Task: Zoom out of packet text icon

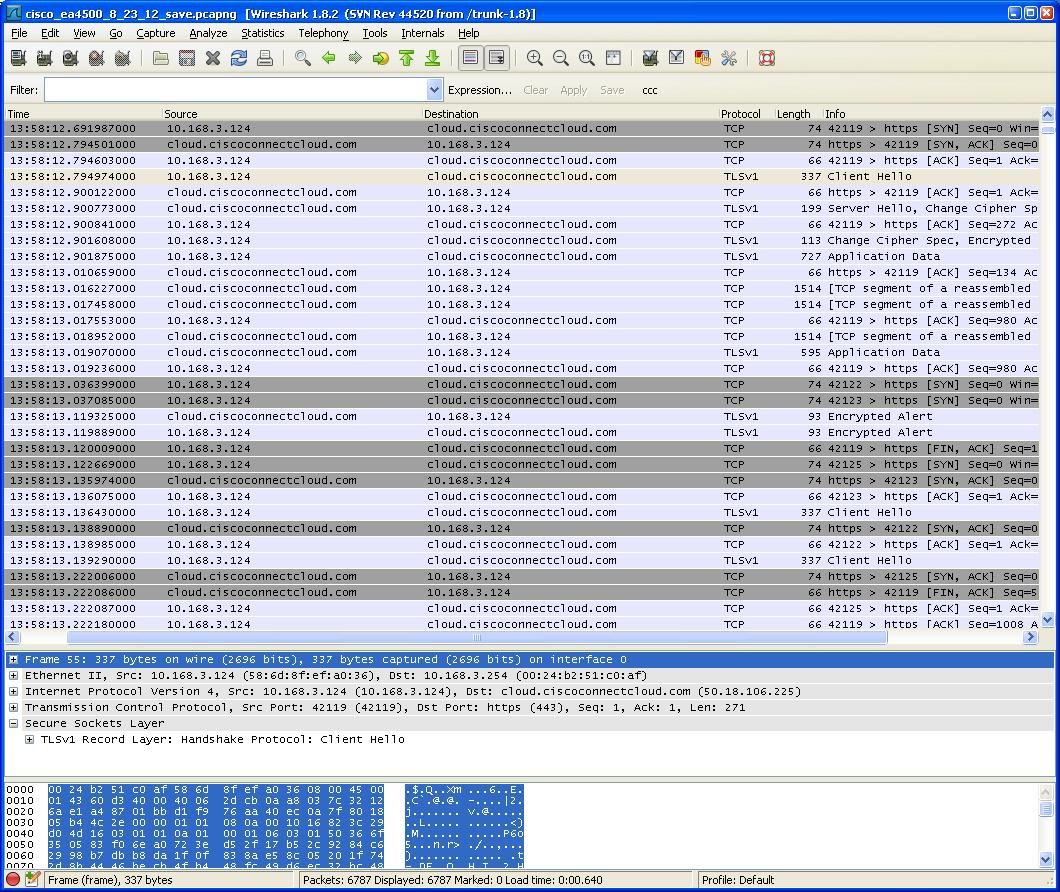Action: (560, 58)
